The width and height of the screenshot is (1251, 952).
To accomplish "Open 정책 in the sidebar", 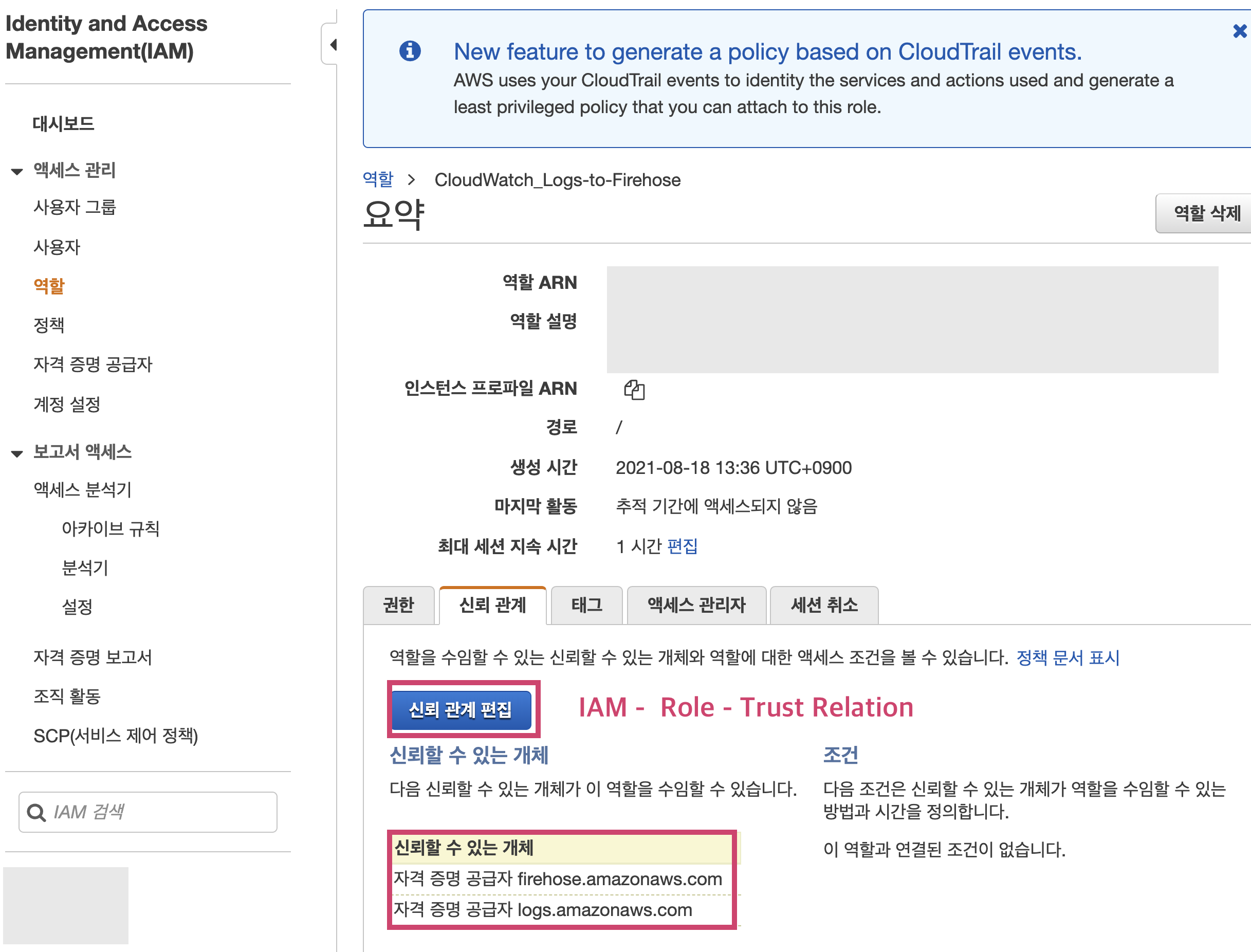I will 49,325.
